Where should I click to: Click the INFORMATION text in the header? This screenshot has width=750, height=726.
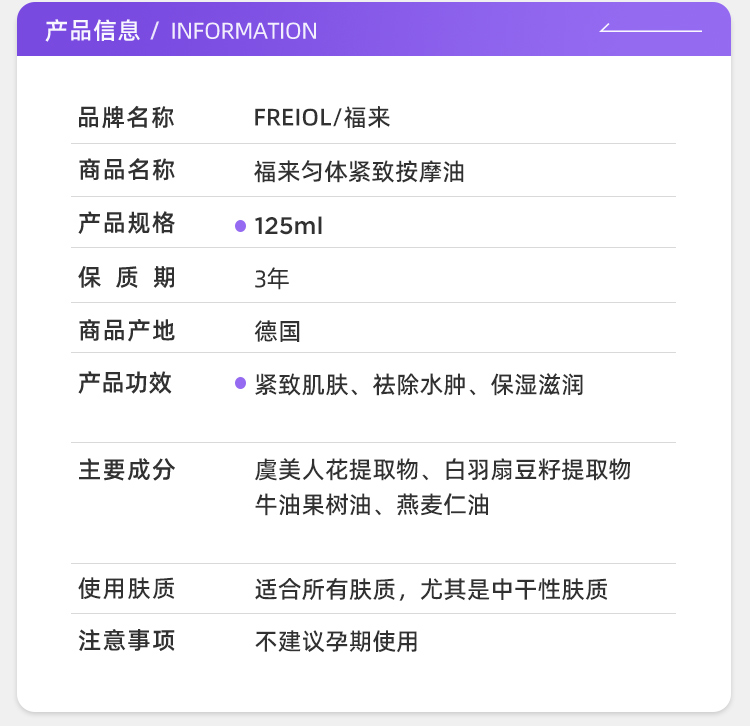(244, 31)
